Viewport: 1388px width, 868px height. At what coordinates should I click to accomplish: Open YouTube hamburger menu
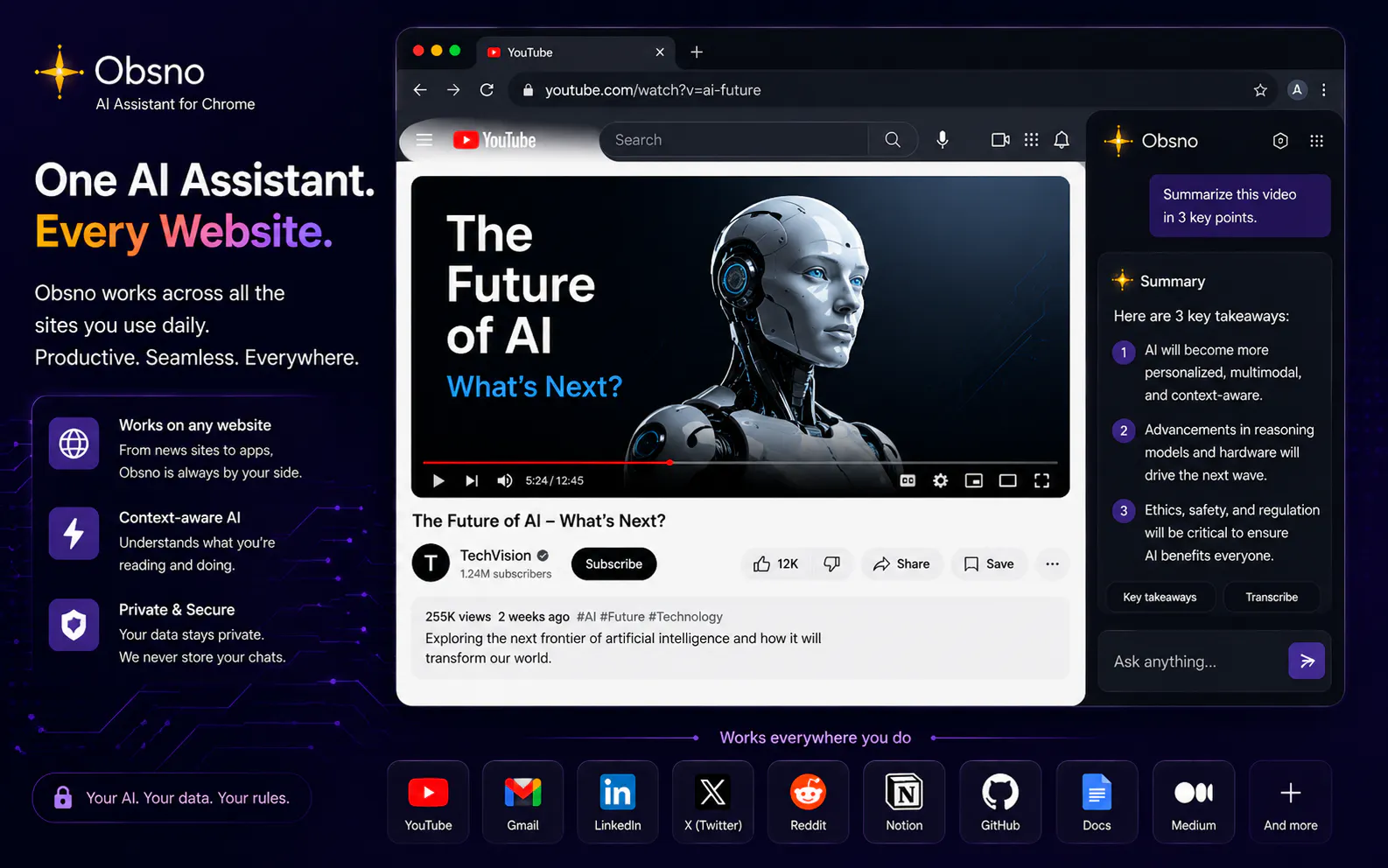424,140
